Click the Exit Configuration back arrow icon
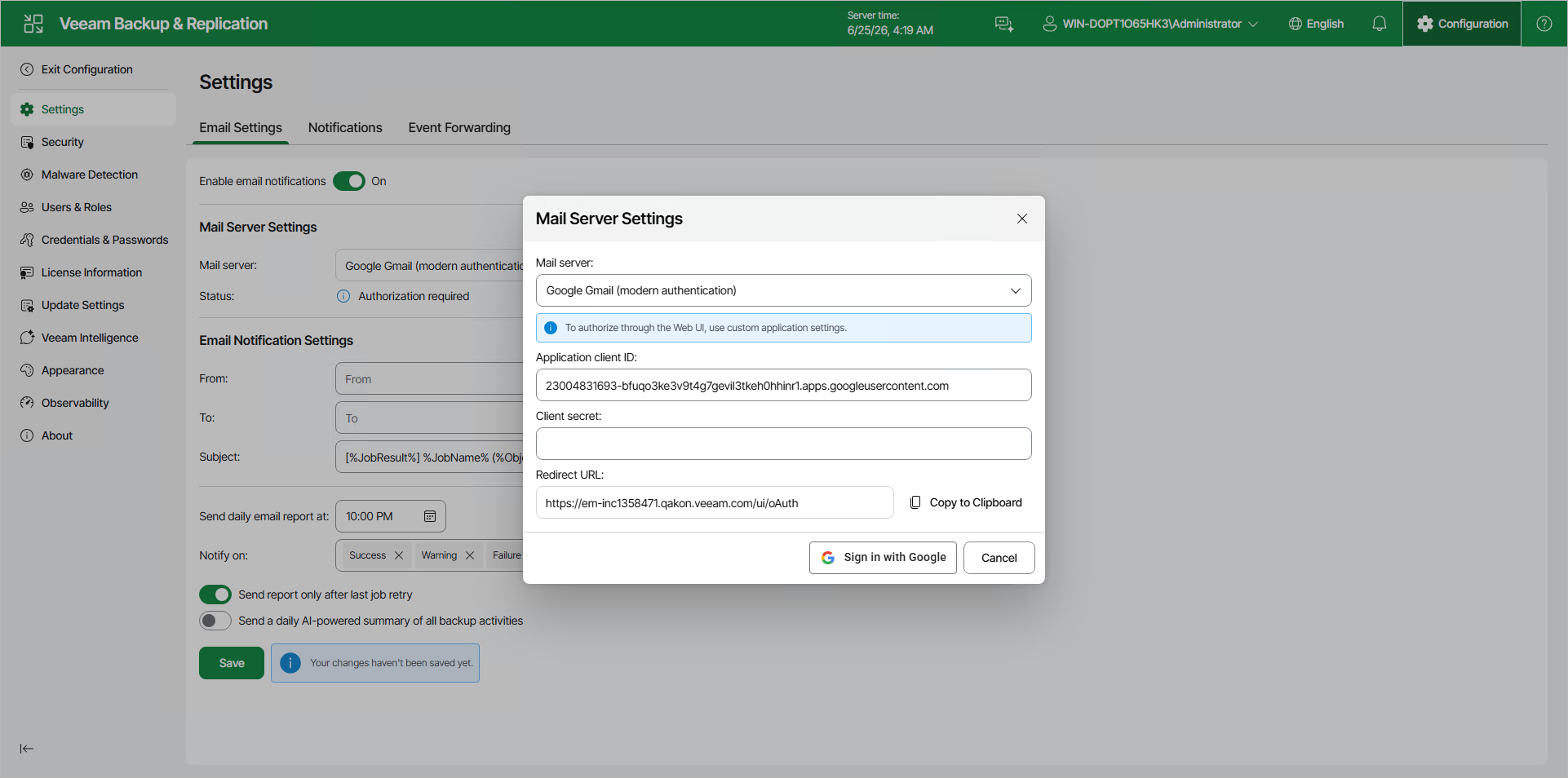Screen dimensions: 1568x778 27,69
